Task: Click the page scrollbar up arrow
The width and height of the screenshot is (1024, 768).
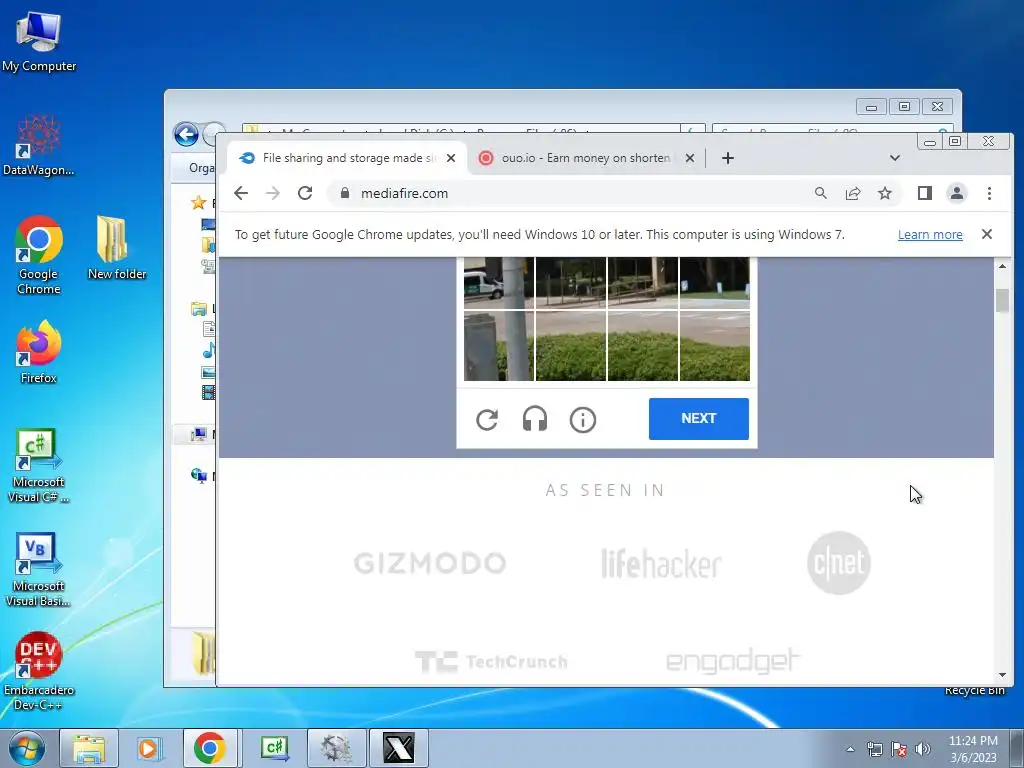Action: tap(1002, 266)
